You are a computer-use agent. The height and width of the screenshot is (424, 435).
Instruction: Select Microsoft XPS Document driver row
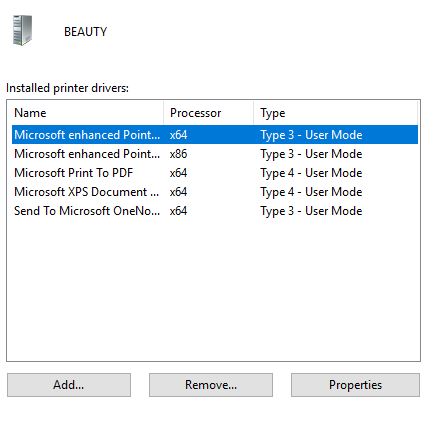click(x=215, y=192)
